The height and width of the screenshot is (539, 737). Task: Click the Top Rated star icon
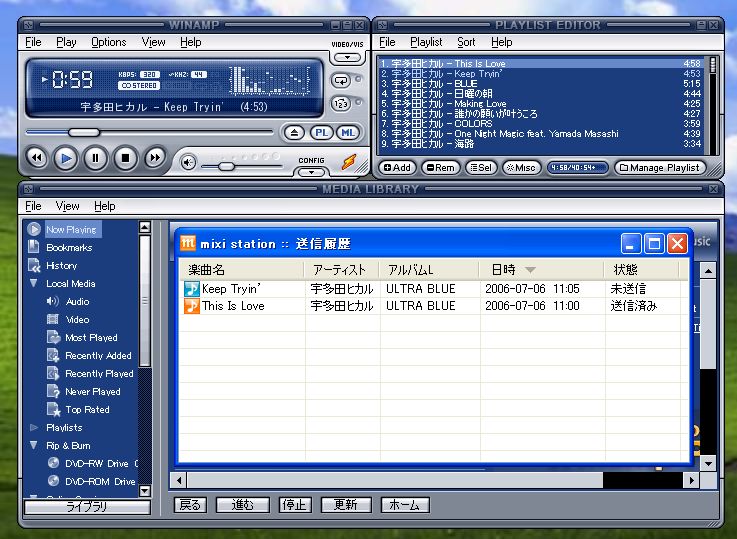pyautogui.click(x=53, y=410)
